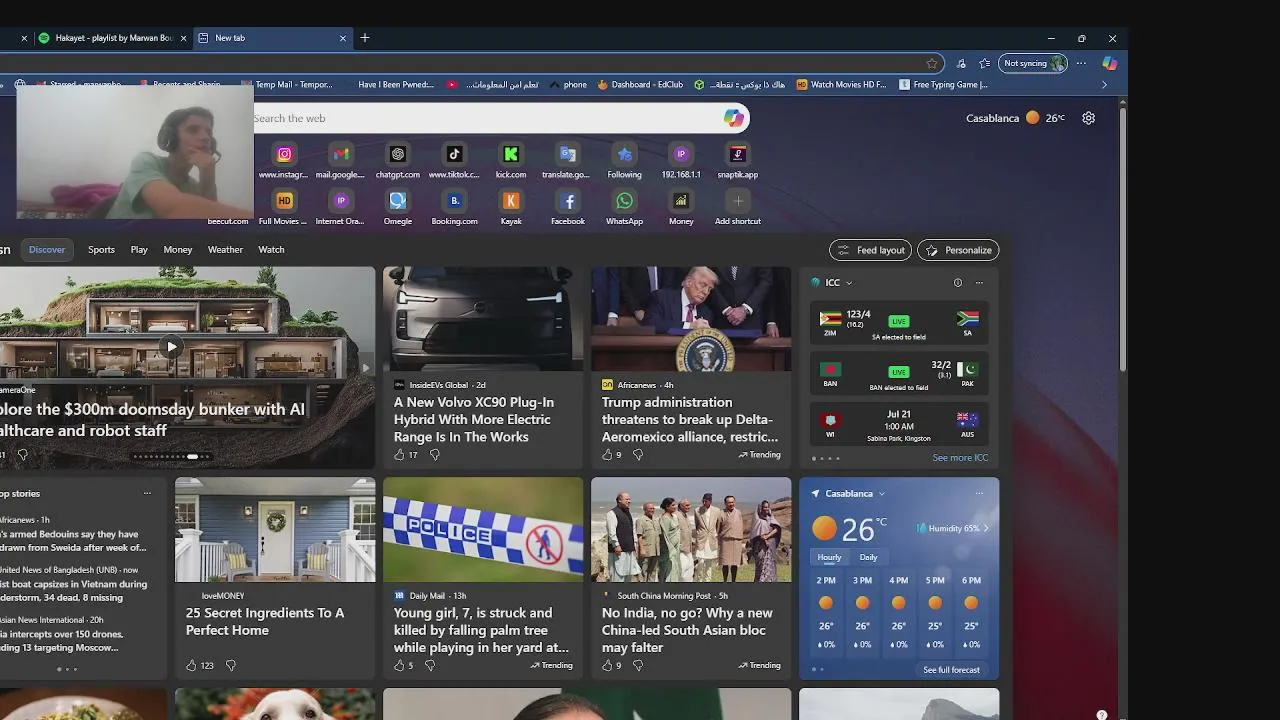Viewport: 1280px width, 720px height.
Task: Open the Following shortcut tile
Action: point(624,154)
